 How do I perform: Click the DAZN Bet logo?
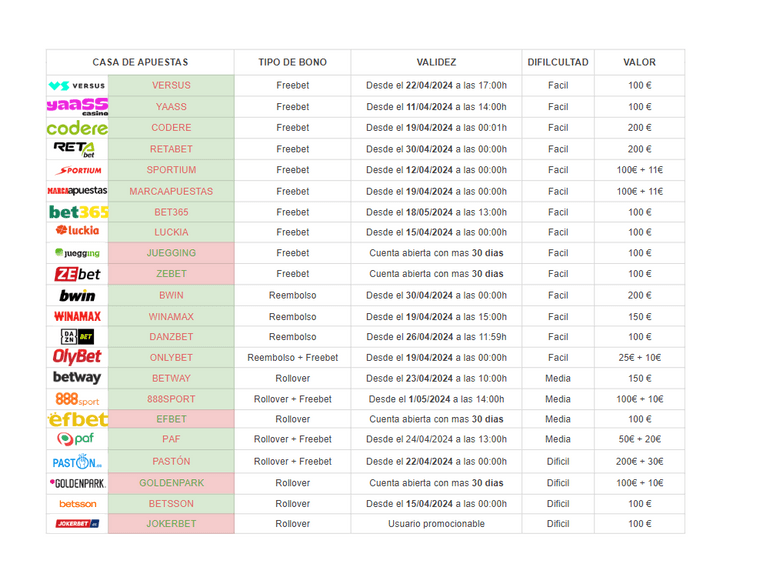77,336
